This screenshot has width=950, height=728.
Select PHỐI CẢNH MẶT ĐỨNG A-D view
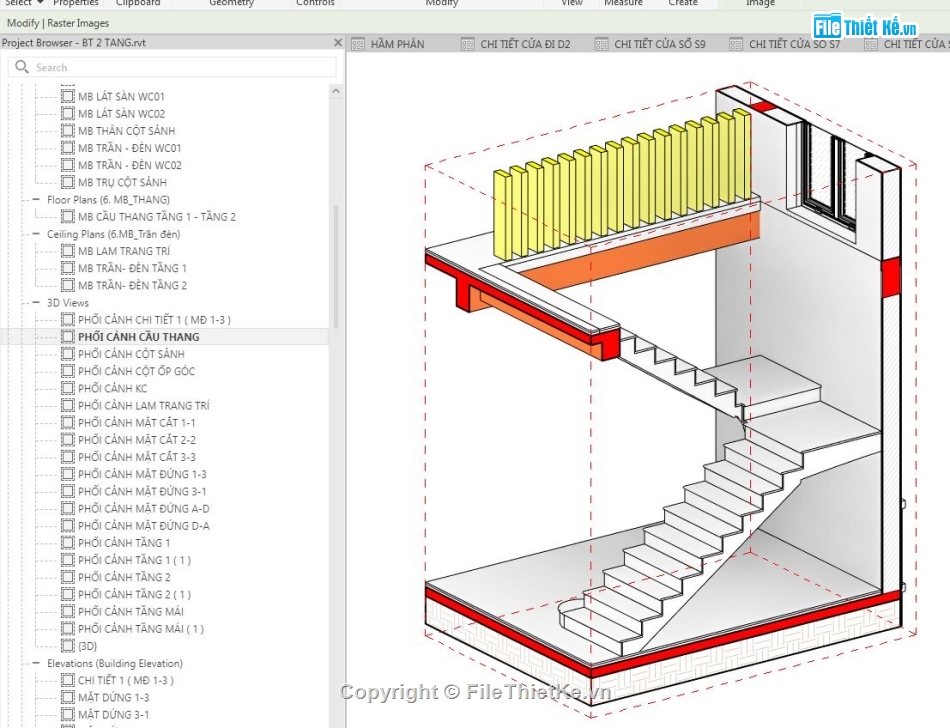pos(144,508)
